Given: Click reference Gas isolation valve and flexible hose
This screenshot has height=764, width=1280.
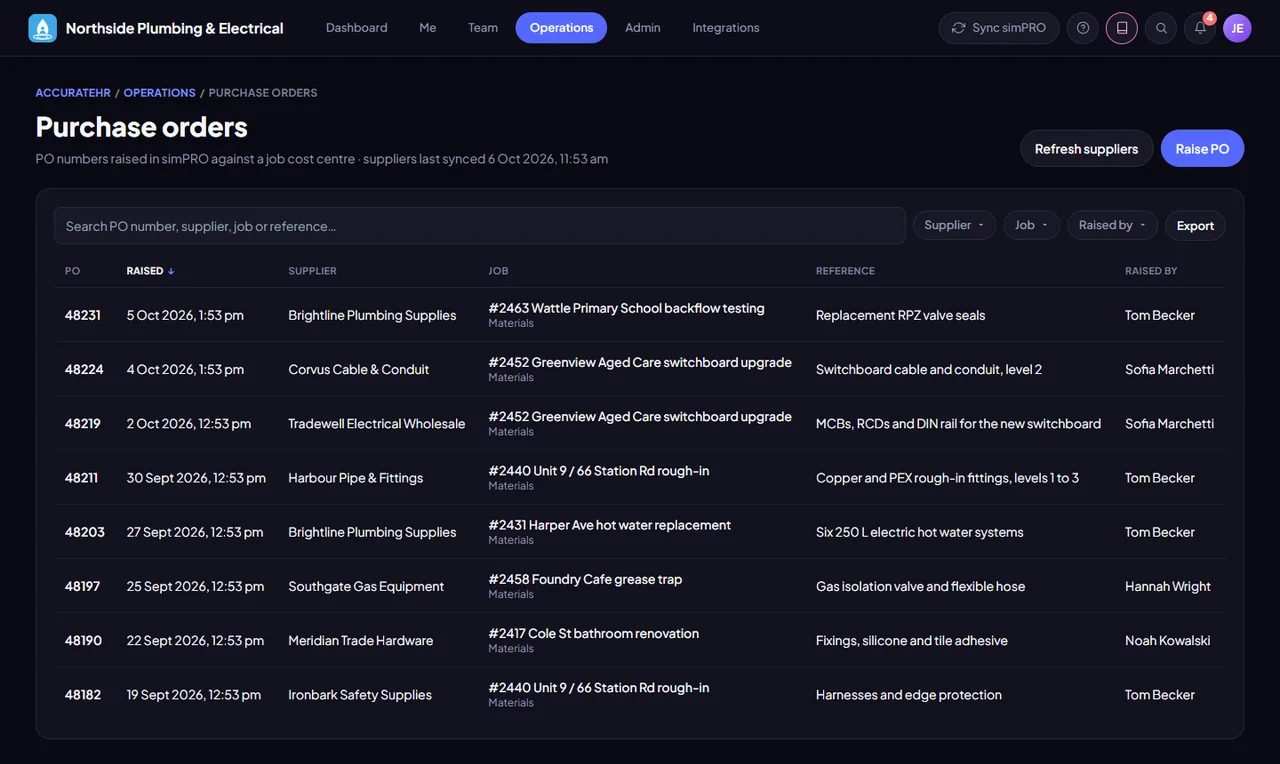Looking at the screenshot, I should tap(920, 586).
